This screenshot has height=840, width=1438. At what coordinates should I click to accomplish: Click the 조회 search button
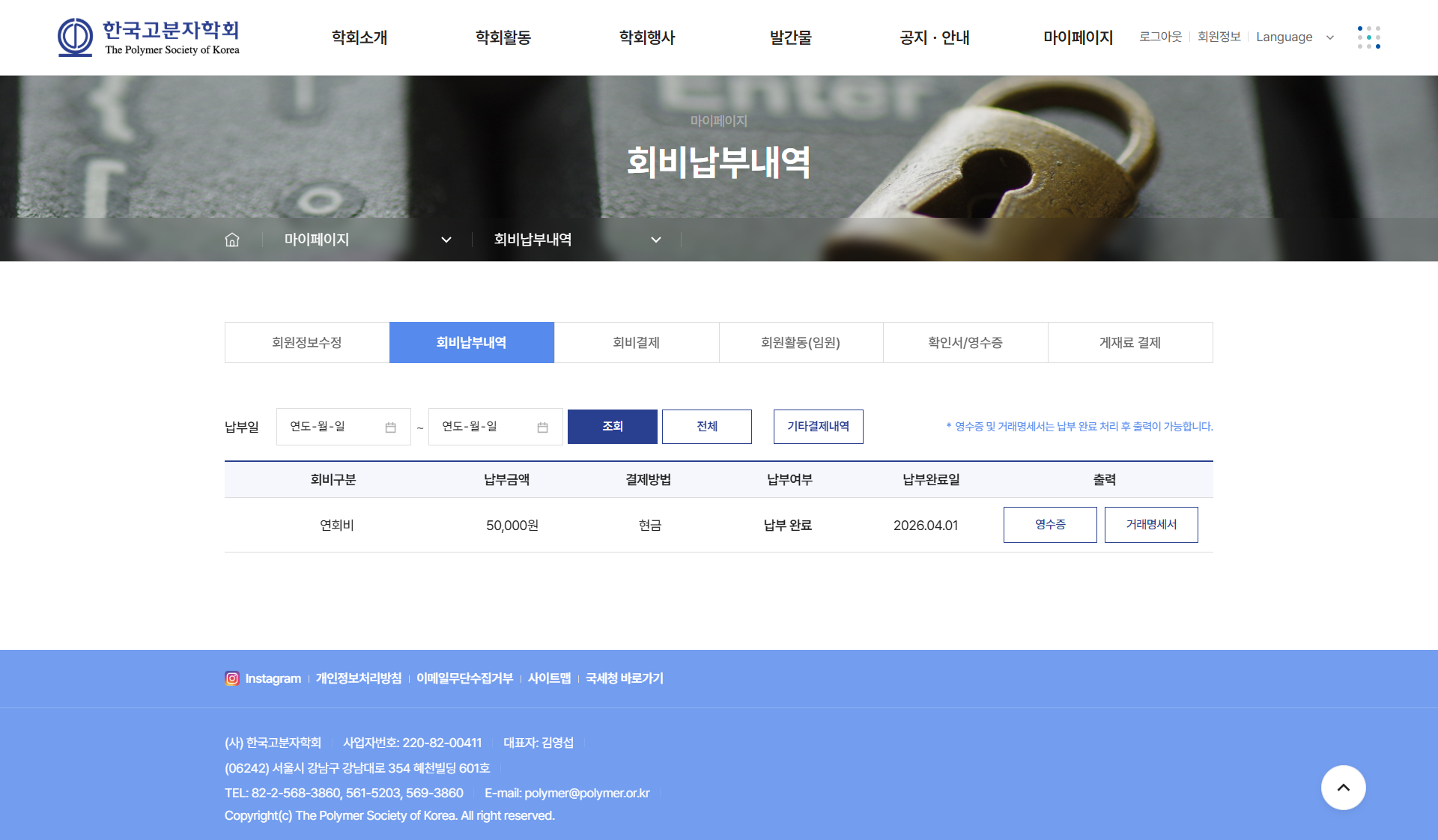coord(612,427)
